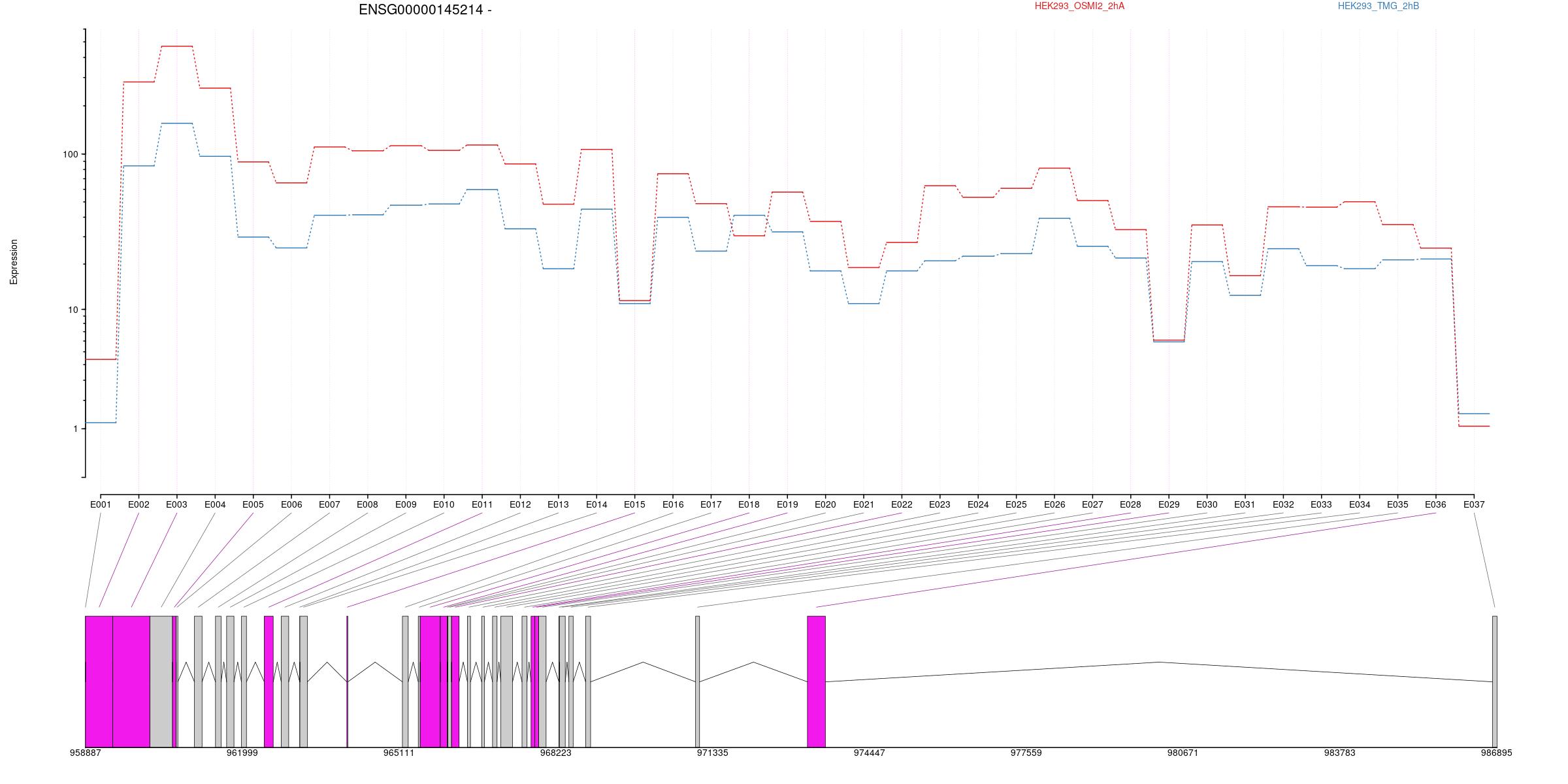Click the y-axis tick label 100
This screenshot has height=784, width=1568.
click(x=70, y=155)
